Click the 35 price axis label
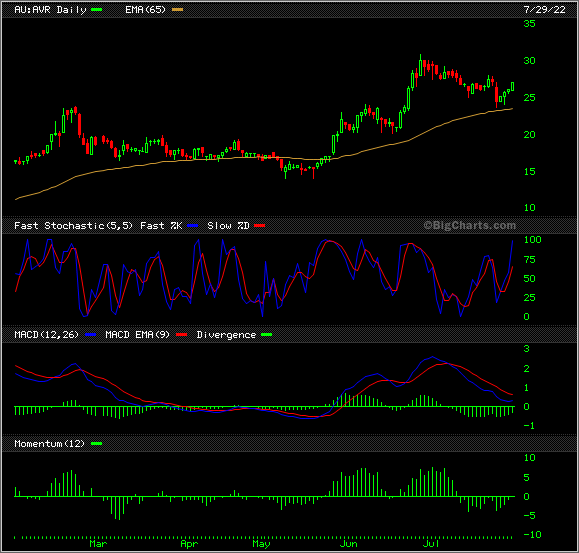 click(x=529, y=24)
